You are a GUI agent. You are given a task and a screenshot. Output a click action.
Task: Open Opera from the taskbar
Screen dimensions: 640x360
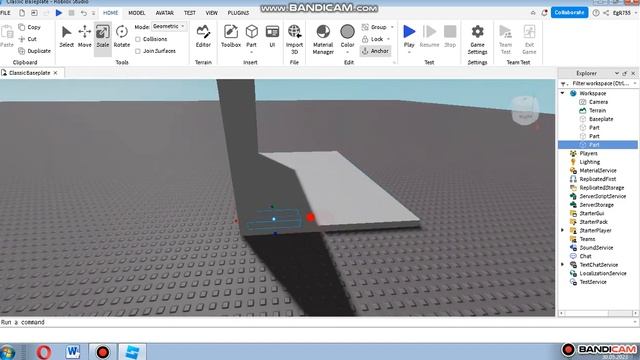[x=44, y=351]
